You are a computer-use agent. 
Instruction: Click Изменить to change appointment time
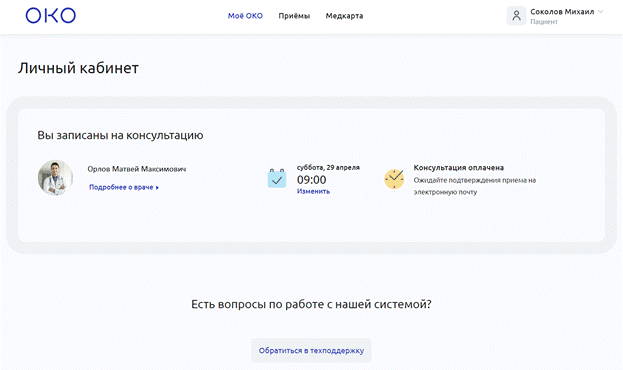(313, 191)
